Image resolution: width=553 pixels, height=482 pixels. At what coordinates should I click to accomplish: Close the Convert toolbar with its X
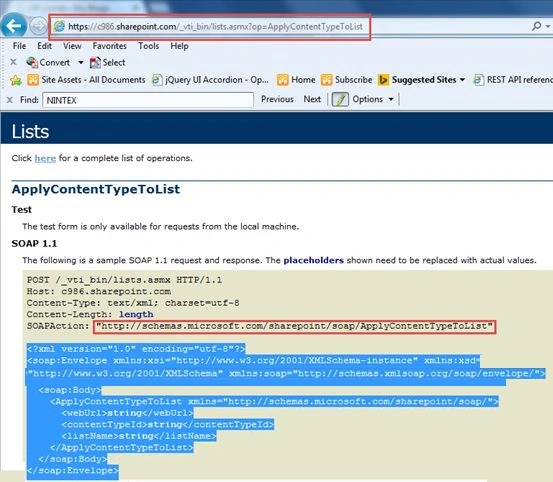click(x=13, y=62)
